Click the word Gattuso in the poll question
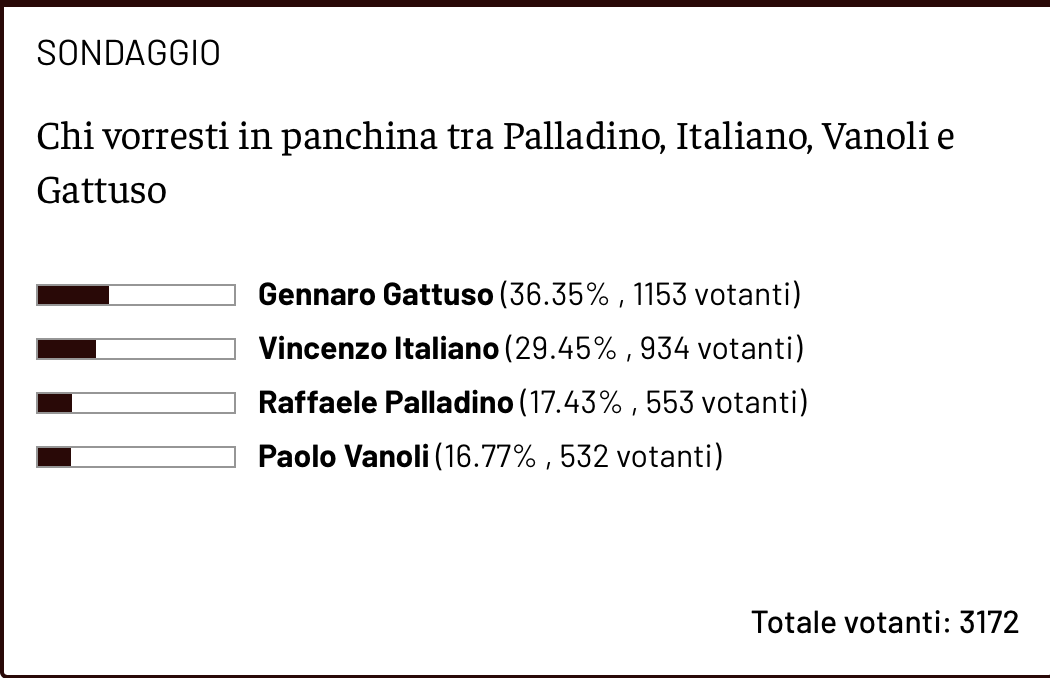Image resolution: width=1050 pixels, height=678 pixels. click(x=101, y=190)
